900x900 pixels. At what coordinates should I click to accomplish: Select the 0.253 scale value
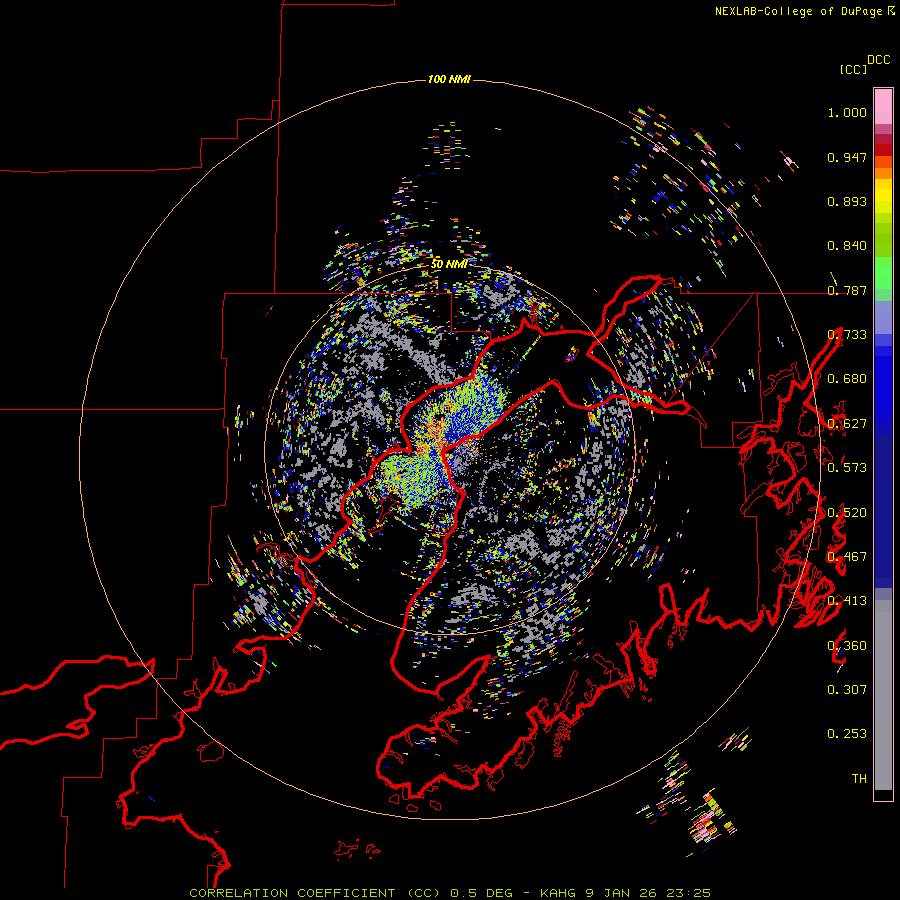tap(847, 734)
